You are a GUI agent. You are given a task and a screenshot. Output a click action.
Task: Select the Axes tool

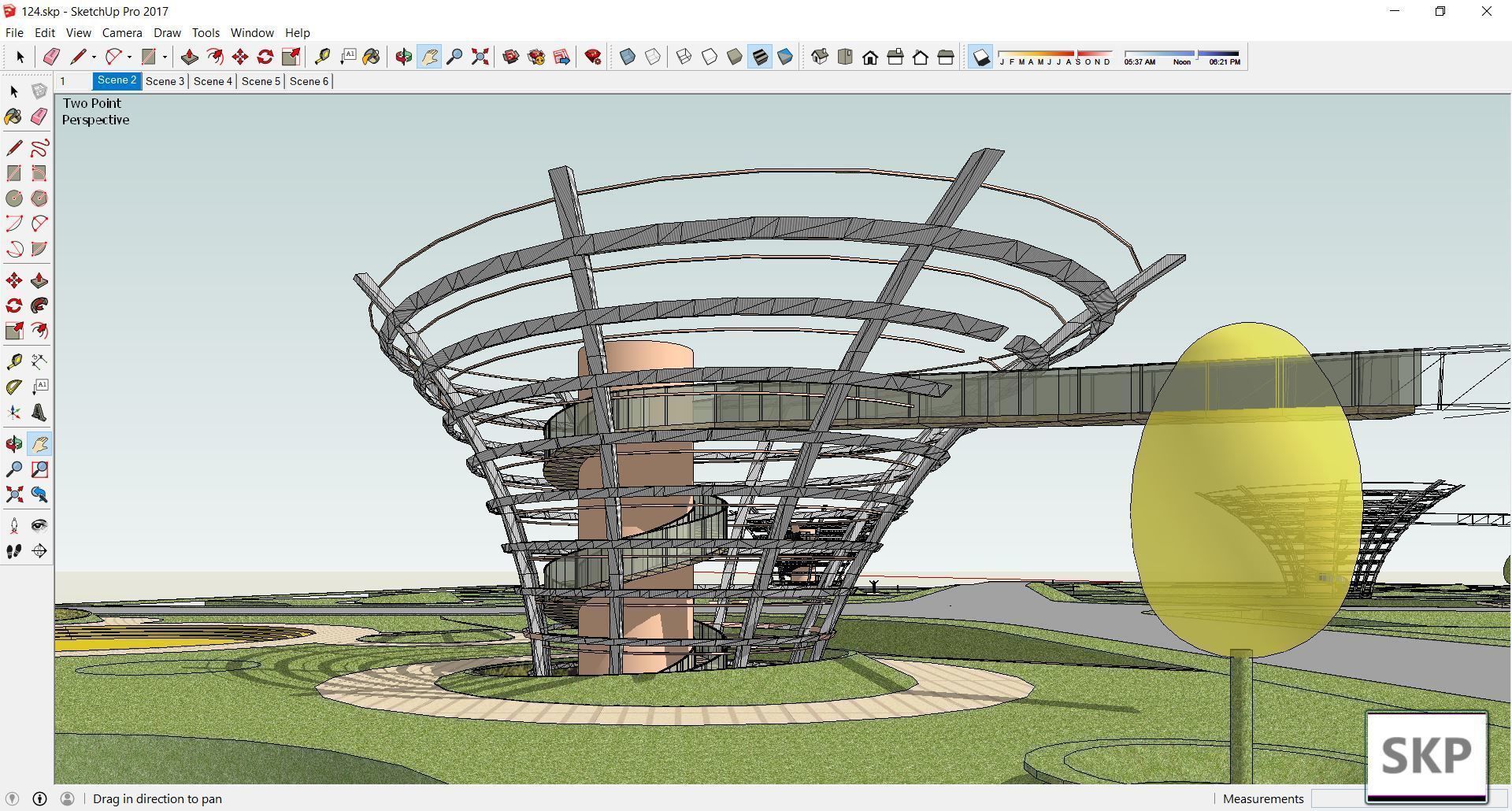click(14, 413)
